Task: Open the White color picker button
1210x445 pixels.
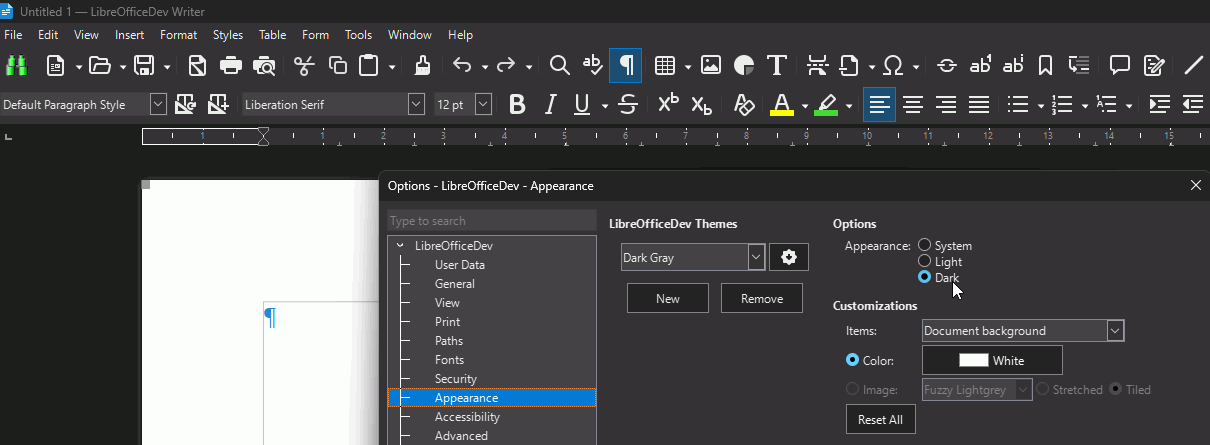Action: pyautogui.click(x=992, y=360)
